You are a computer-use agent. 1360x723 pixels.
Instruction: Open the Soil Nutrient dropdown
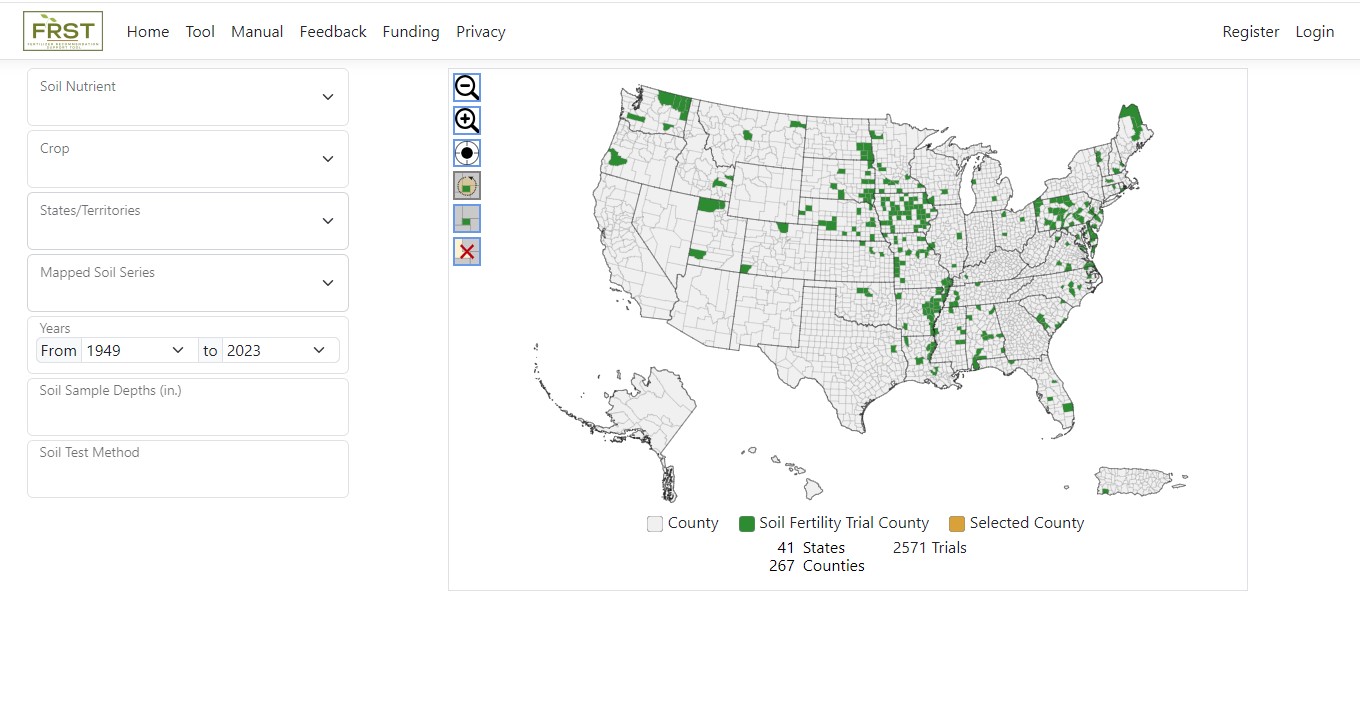[x=187, y=96]
